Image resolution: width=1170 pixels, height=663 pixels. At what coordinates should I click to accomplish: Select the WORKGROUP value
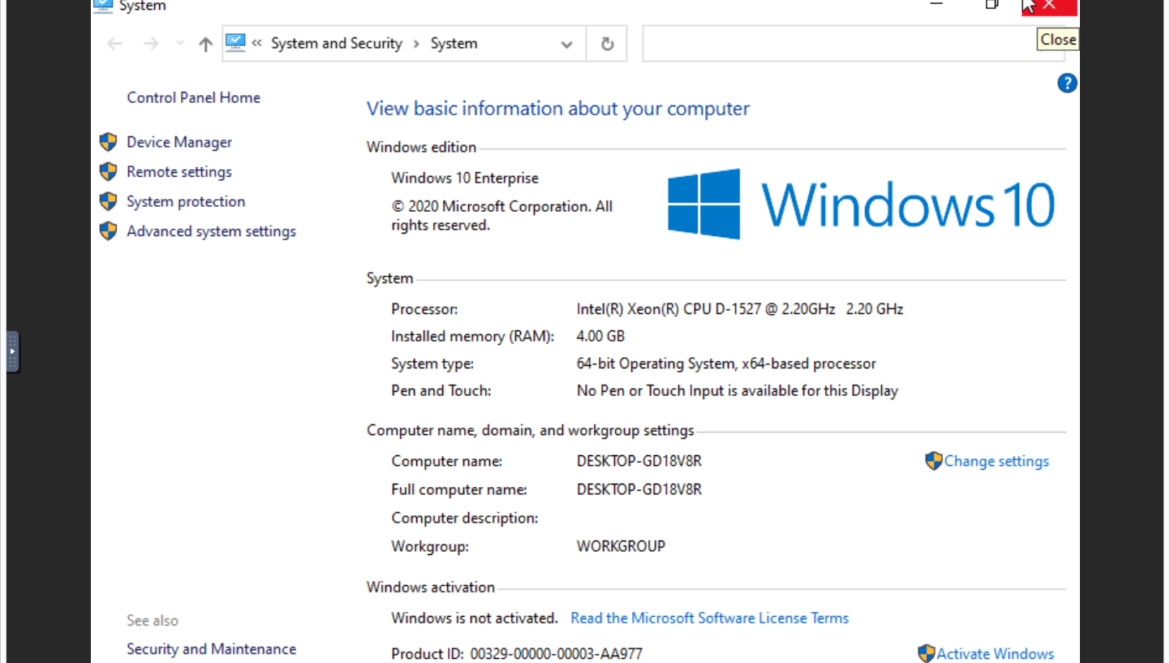621,547
